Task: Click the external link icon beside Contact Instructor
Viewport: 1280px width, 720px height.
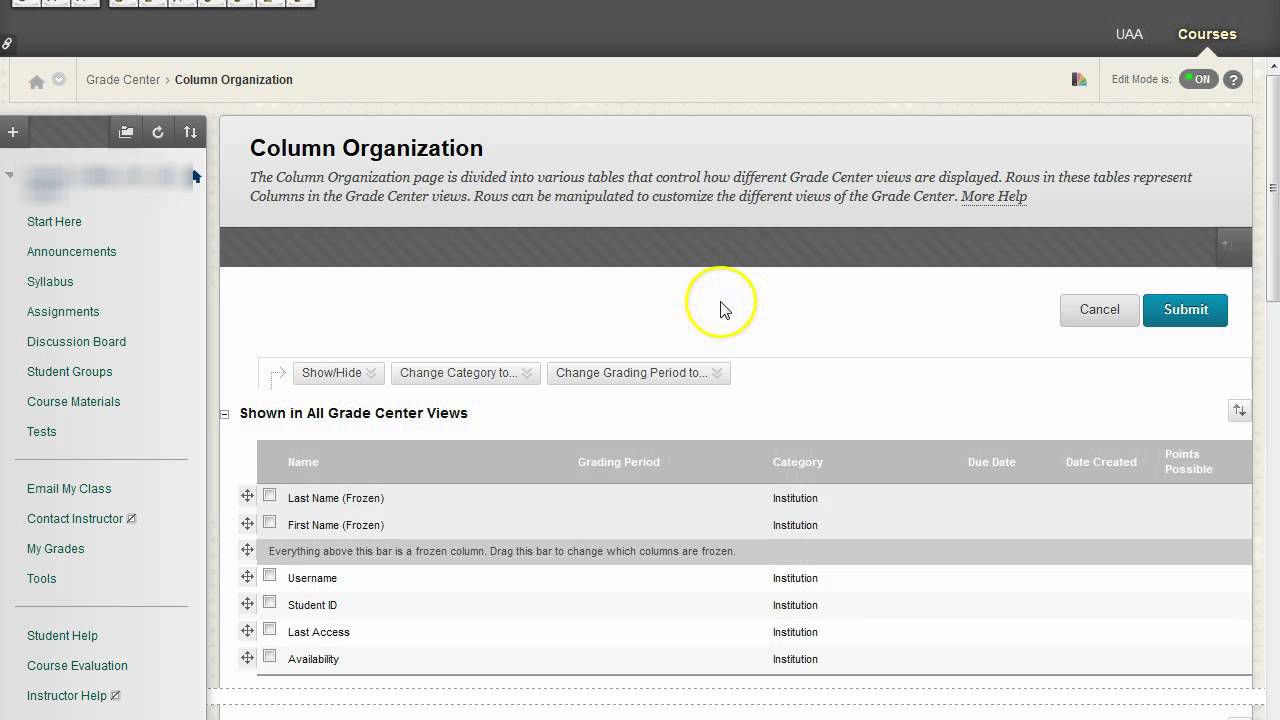Action: point(132,518)
